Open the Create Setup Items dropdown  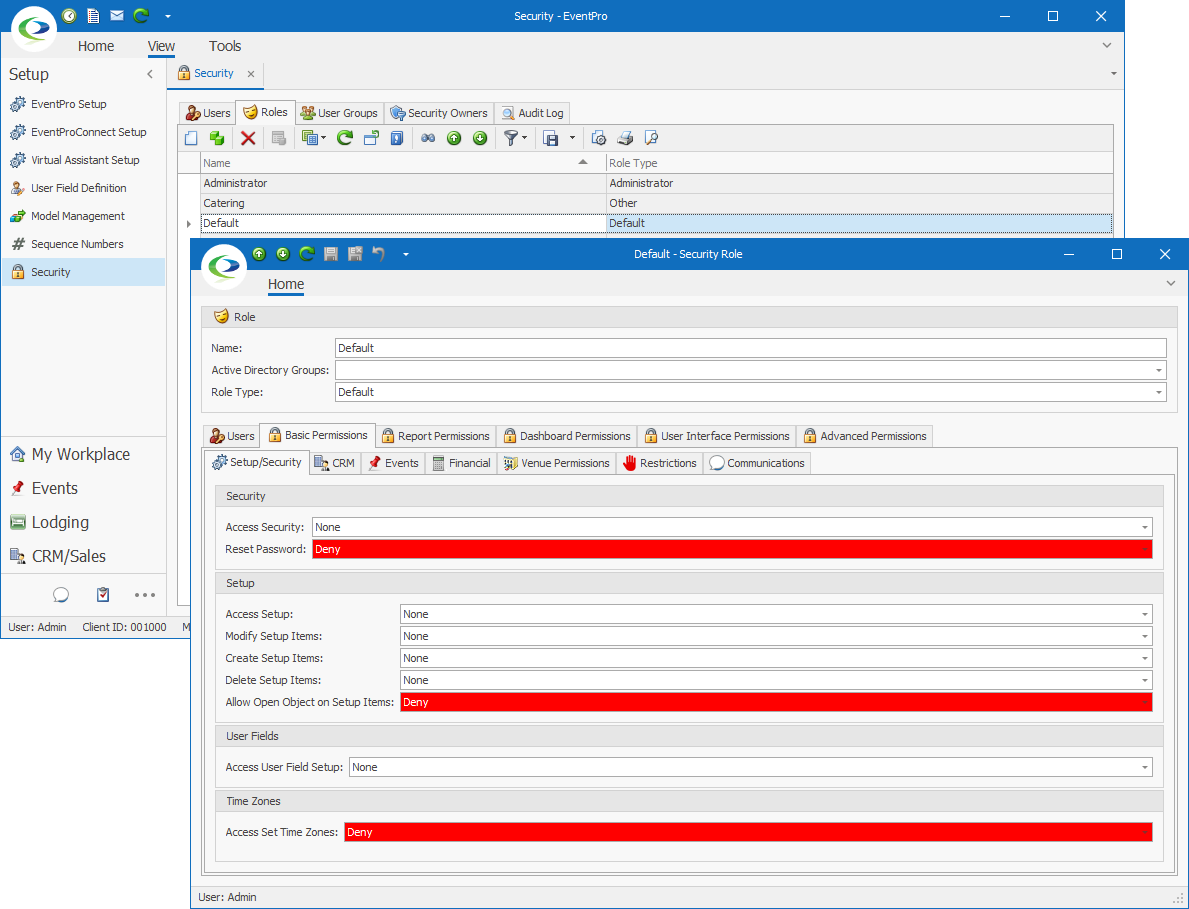pos(1144,659)
